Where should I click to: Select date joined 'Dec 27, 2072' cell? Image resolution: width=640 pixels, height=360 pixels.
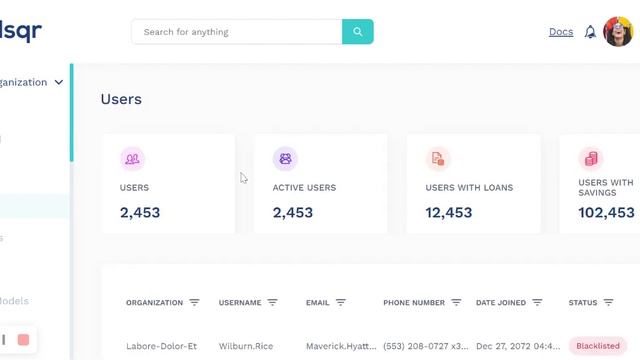point(518,346)
